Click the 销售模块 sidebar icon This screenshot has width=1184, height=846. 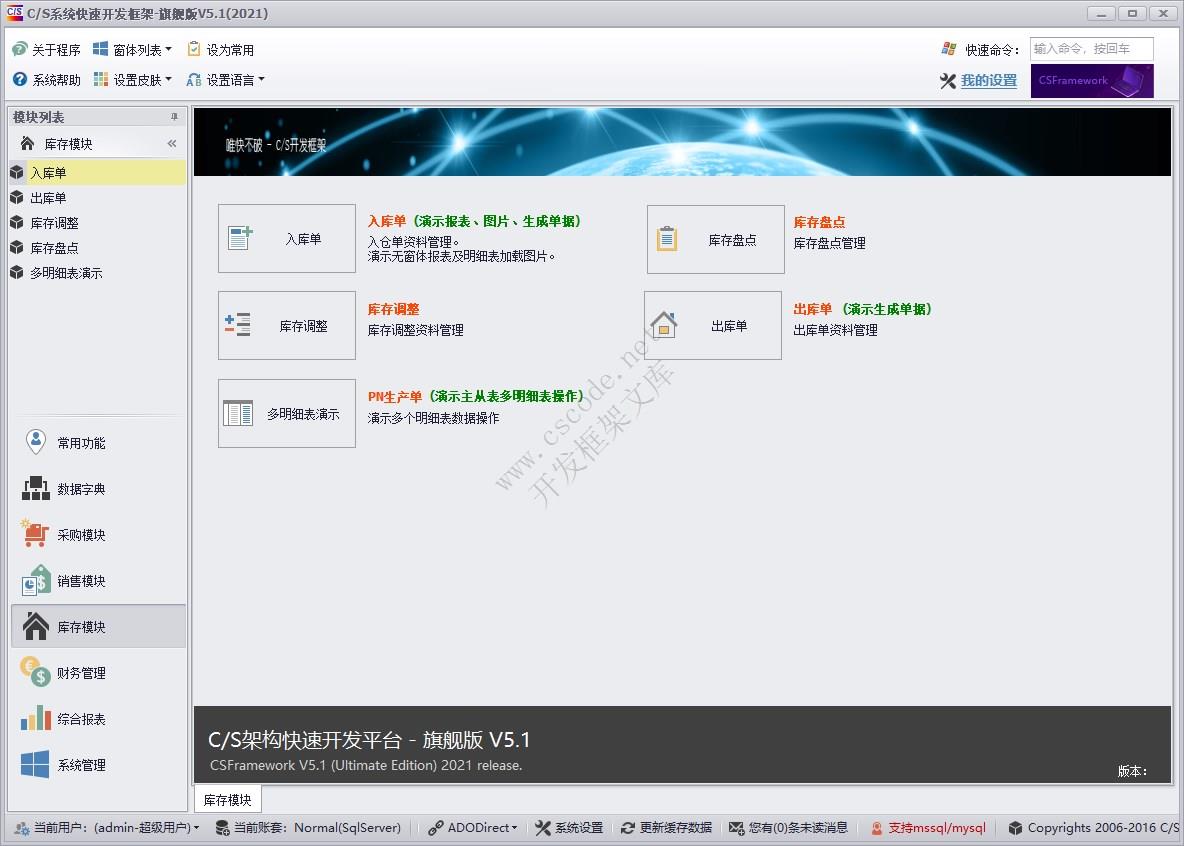click(x=34, y=580)
